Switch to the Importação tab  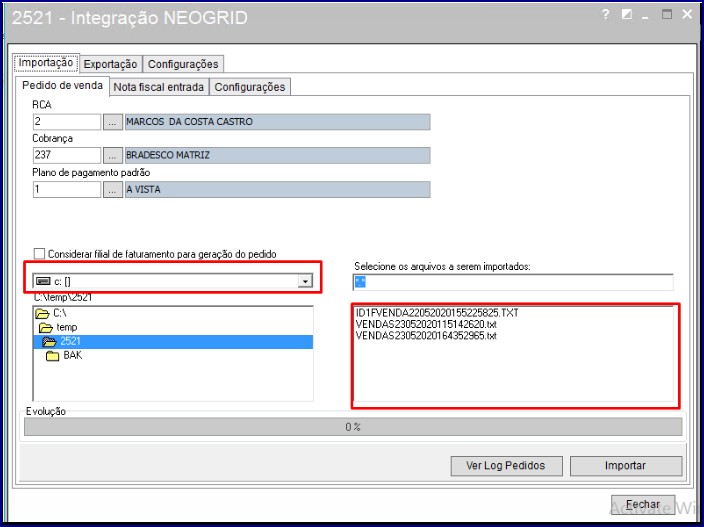[x=46, y=62]
